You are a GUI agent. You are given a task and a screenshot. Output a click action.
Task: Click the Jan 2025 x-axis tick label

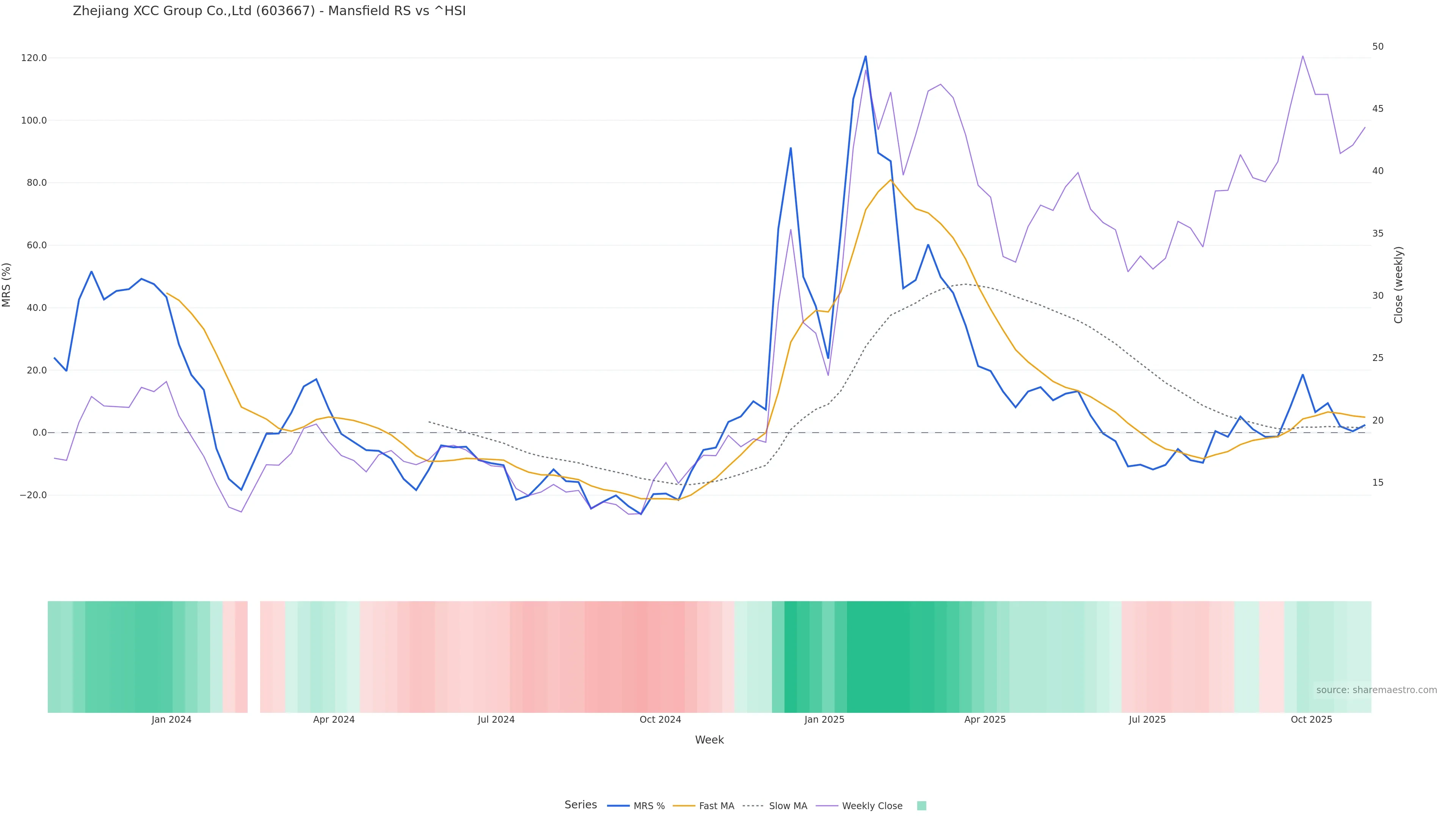point(824,720)
